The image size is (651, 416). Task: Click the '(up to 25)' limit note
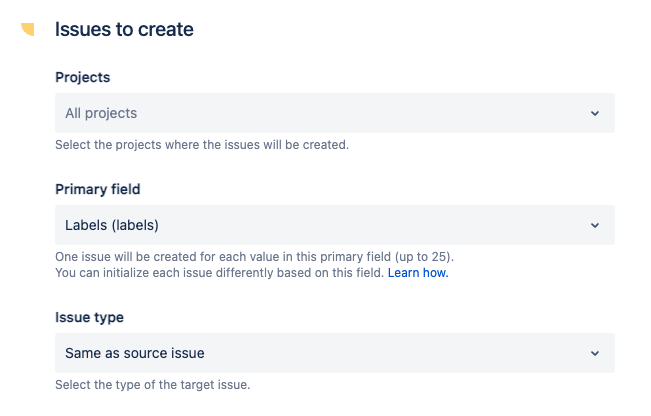tap(425, 257)
